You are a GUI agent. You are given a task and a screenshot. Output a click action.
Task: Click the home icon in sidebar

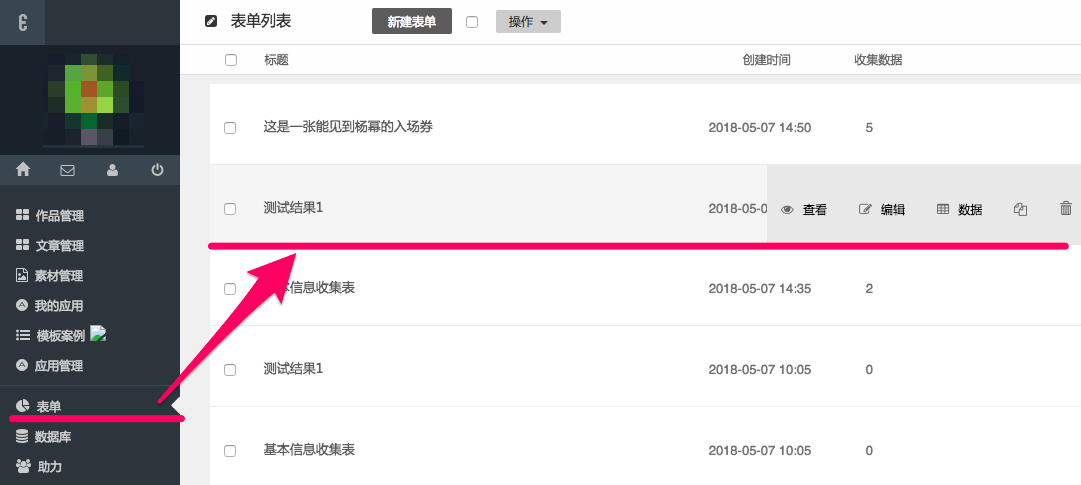pyautogui.click(x=23, y=170)
